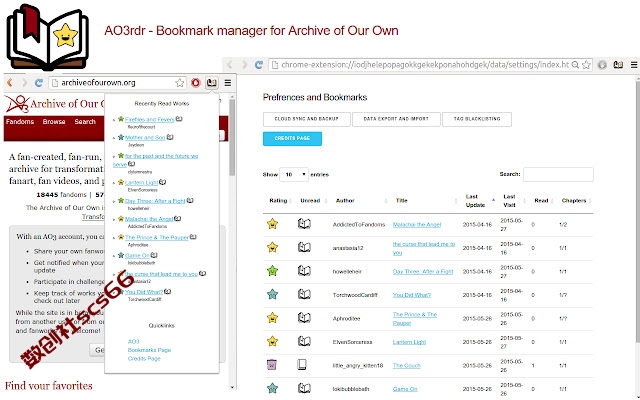Open Tag Blacklisting section
This screenshot has width=640, height=400.
click(x=477, y=119)
